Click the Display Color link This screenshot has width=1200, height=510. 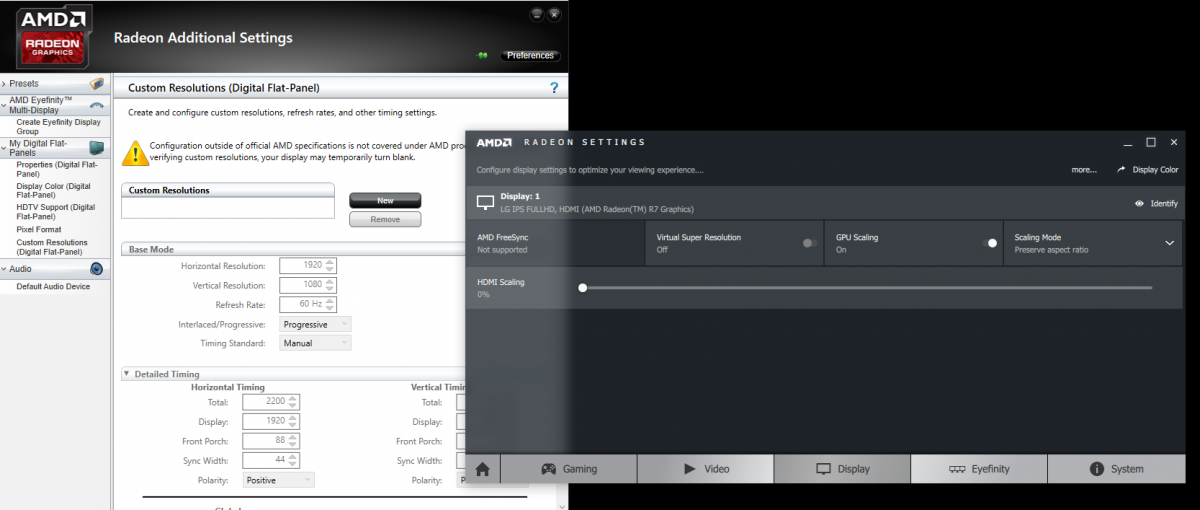pos(1155,170)
